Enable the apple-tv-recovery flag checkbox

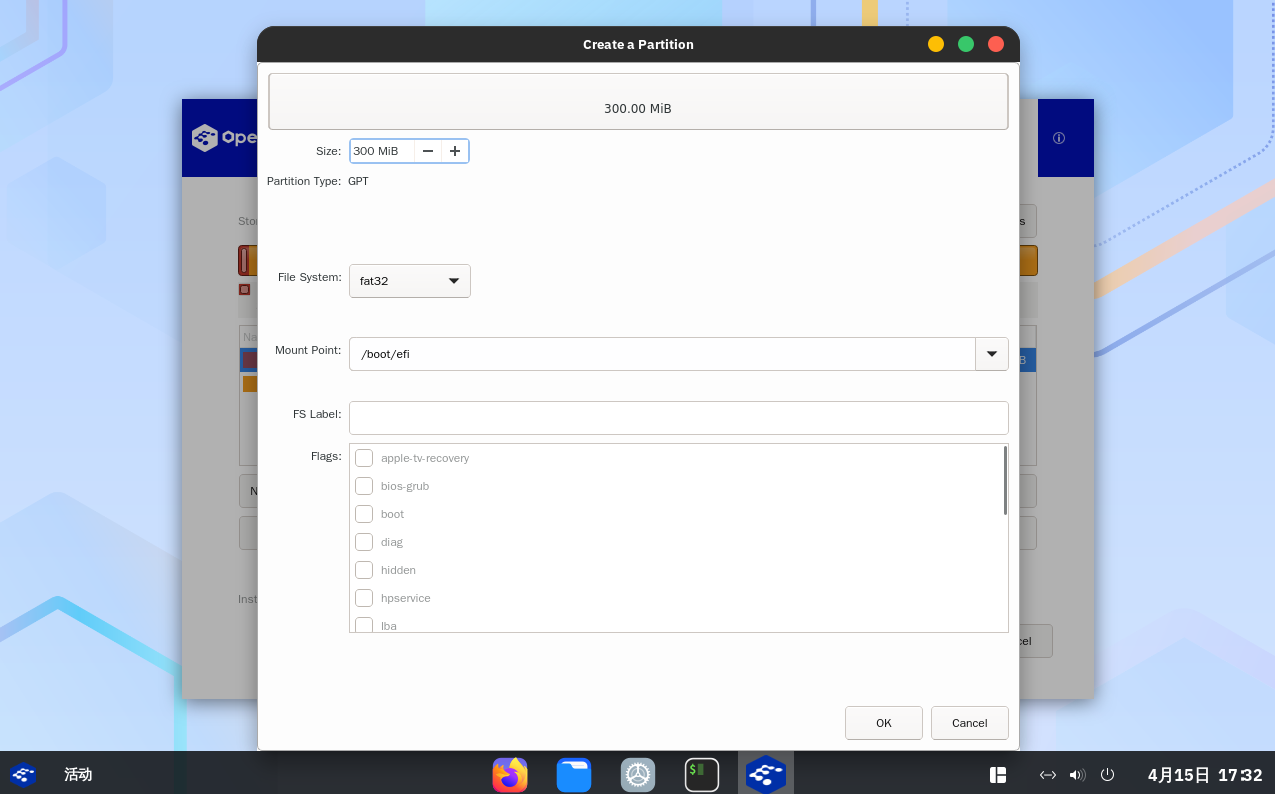(x=364, y=458)
